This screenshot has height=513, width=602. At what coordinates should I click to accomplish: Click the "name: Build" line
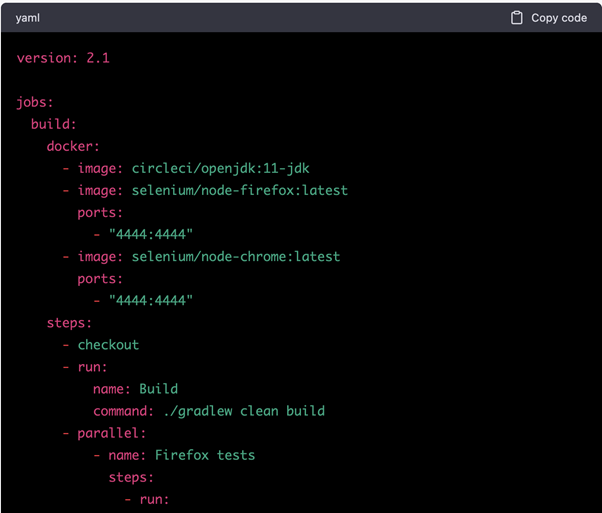click(136, 389)
